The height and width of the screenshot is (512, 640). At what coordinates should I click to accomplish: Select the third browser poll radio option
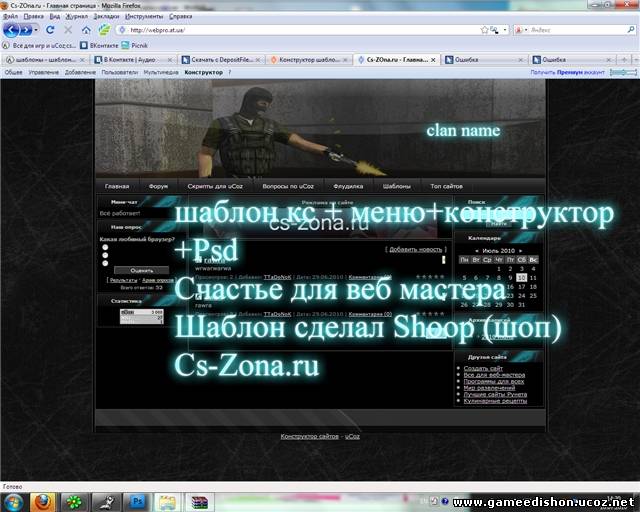(x=104, y=263)
